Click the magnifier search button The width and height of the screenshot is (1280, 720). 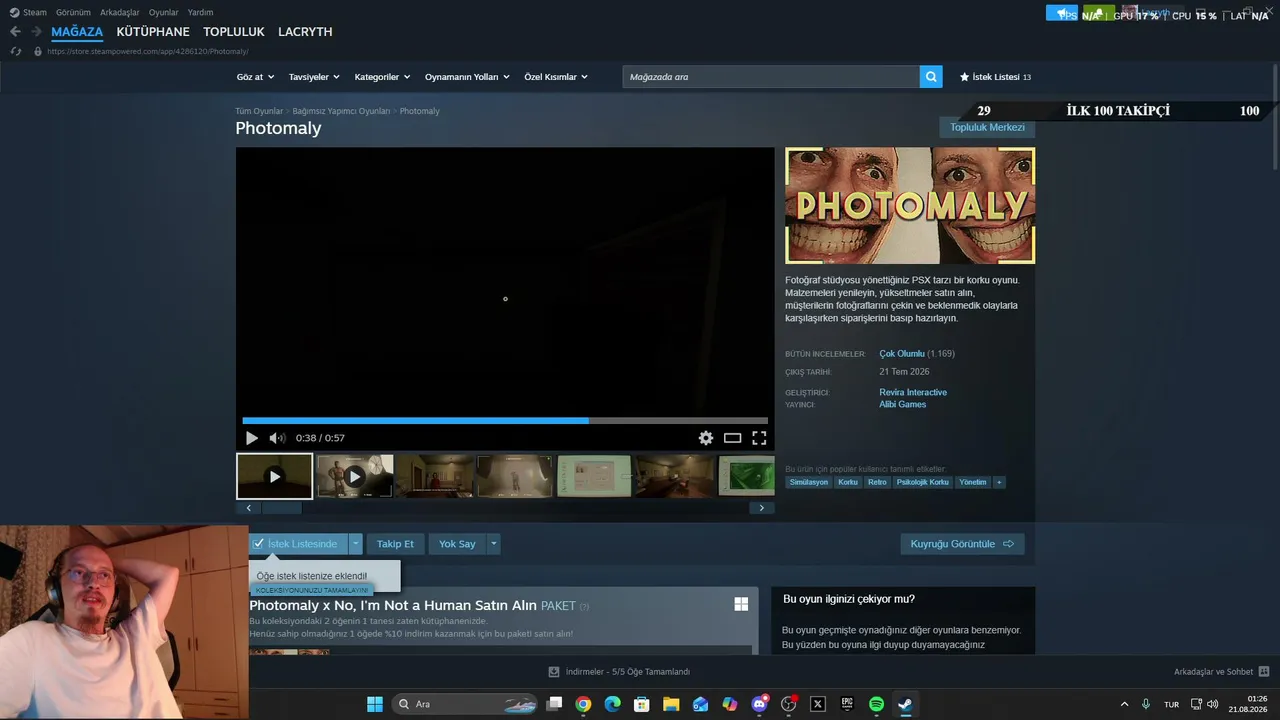(x=931, y=77)
